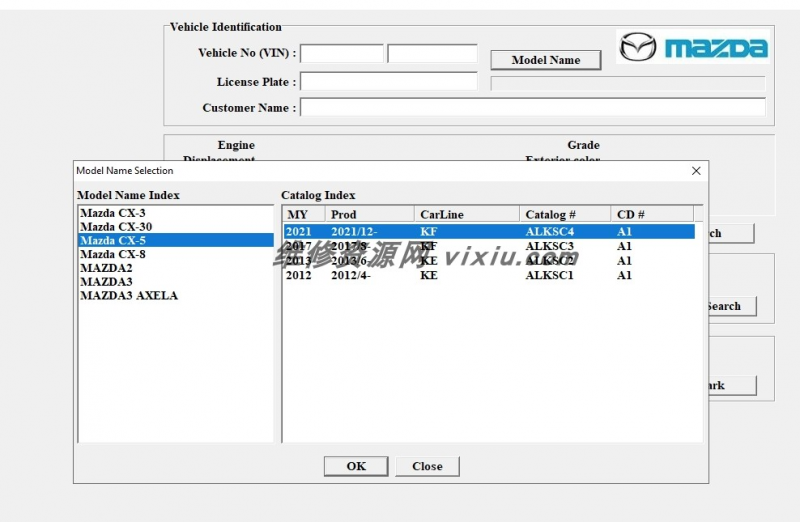Click the MY column header

pyautogui.click(x=304, y=214)
